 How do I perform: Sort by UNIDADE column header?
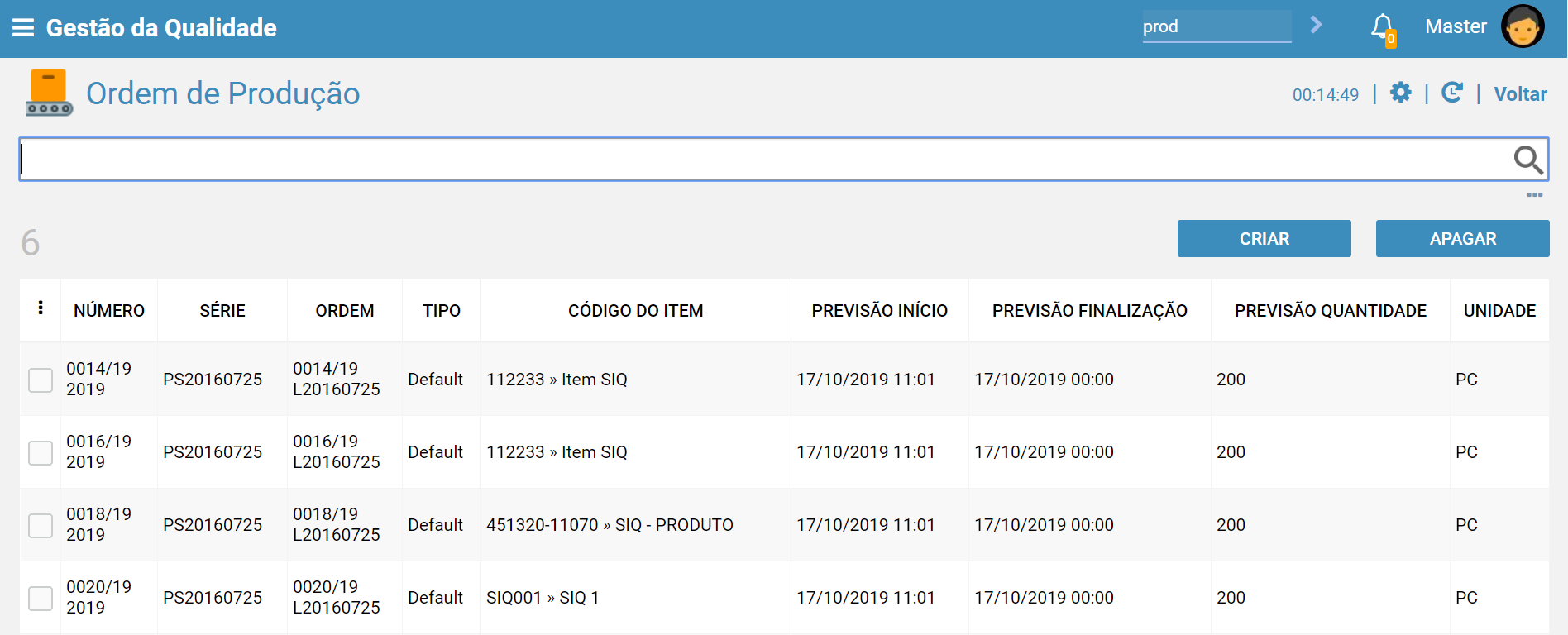point(1500,311)
